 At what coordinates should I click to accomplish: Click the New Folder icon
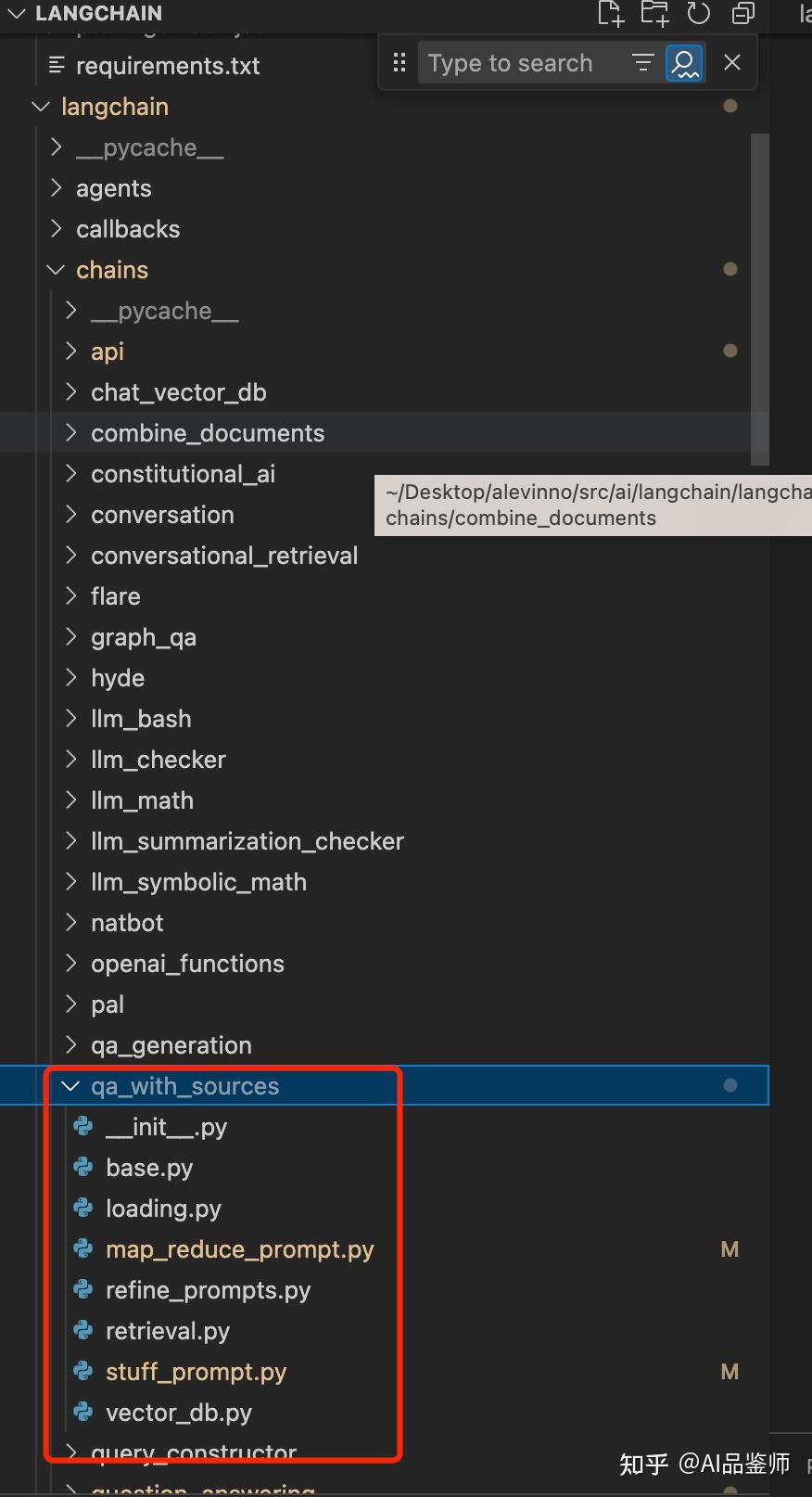(x=654, y=13)
